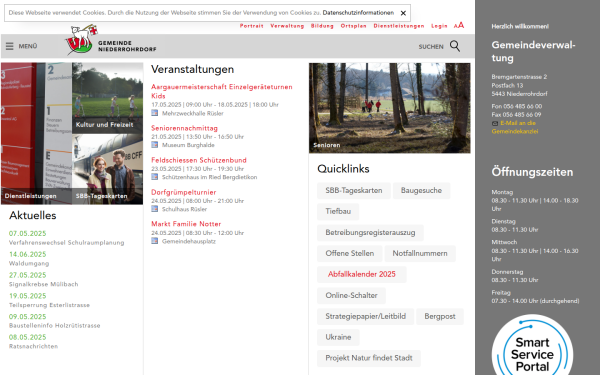Screen dimensions: 600x375
Task: Click calendar icon next to Schulhaus Rüsler
Action: click(x=155, y=209)
